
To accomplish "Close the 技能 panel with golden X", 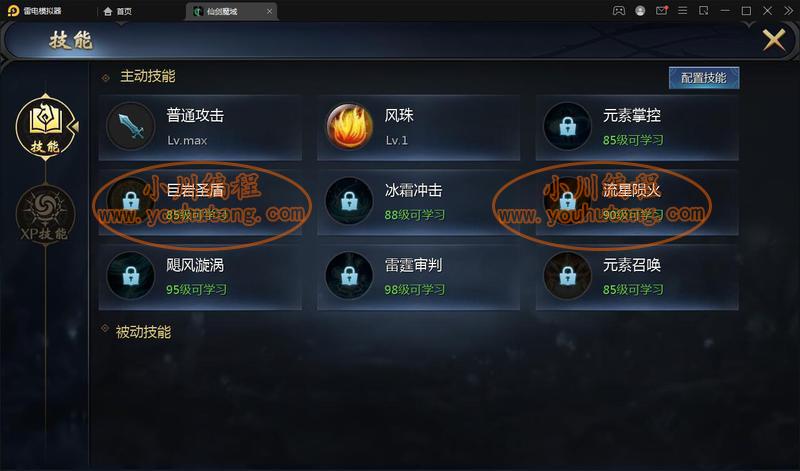I will [x=773, y=39].
